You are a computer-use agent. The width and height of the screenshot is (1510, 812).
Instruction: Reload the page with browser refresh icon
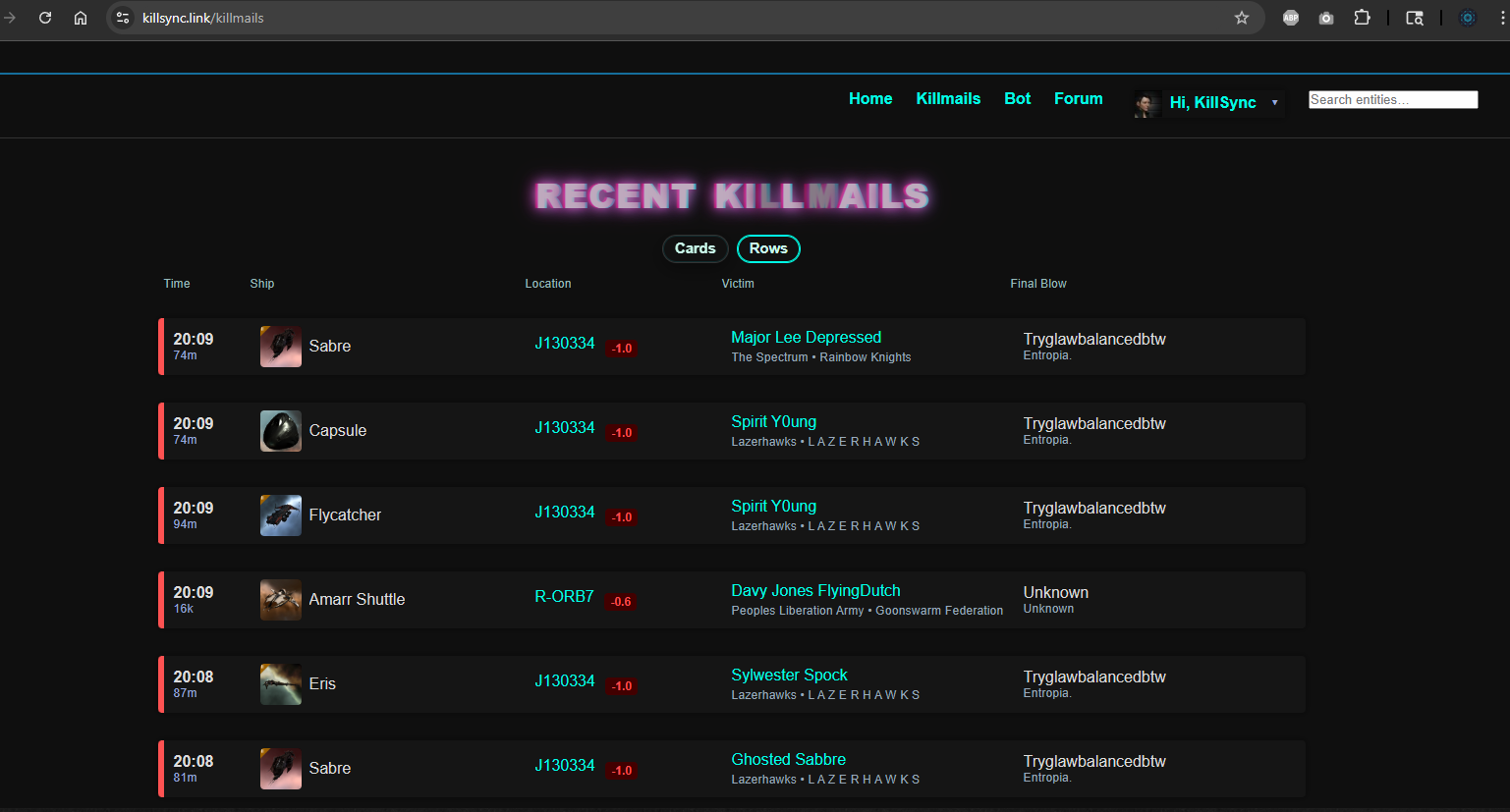[45, 18]
